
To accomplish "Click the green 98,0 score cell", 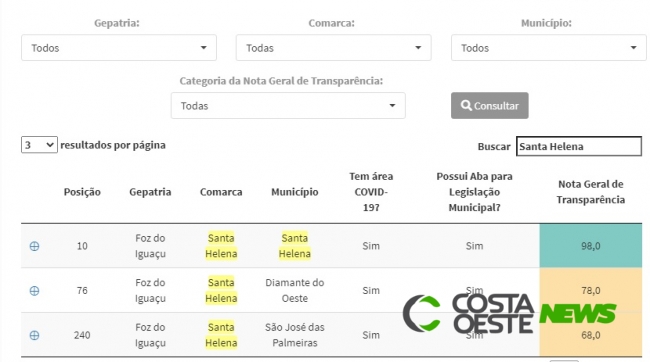I will coord(590,246).
